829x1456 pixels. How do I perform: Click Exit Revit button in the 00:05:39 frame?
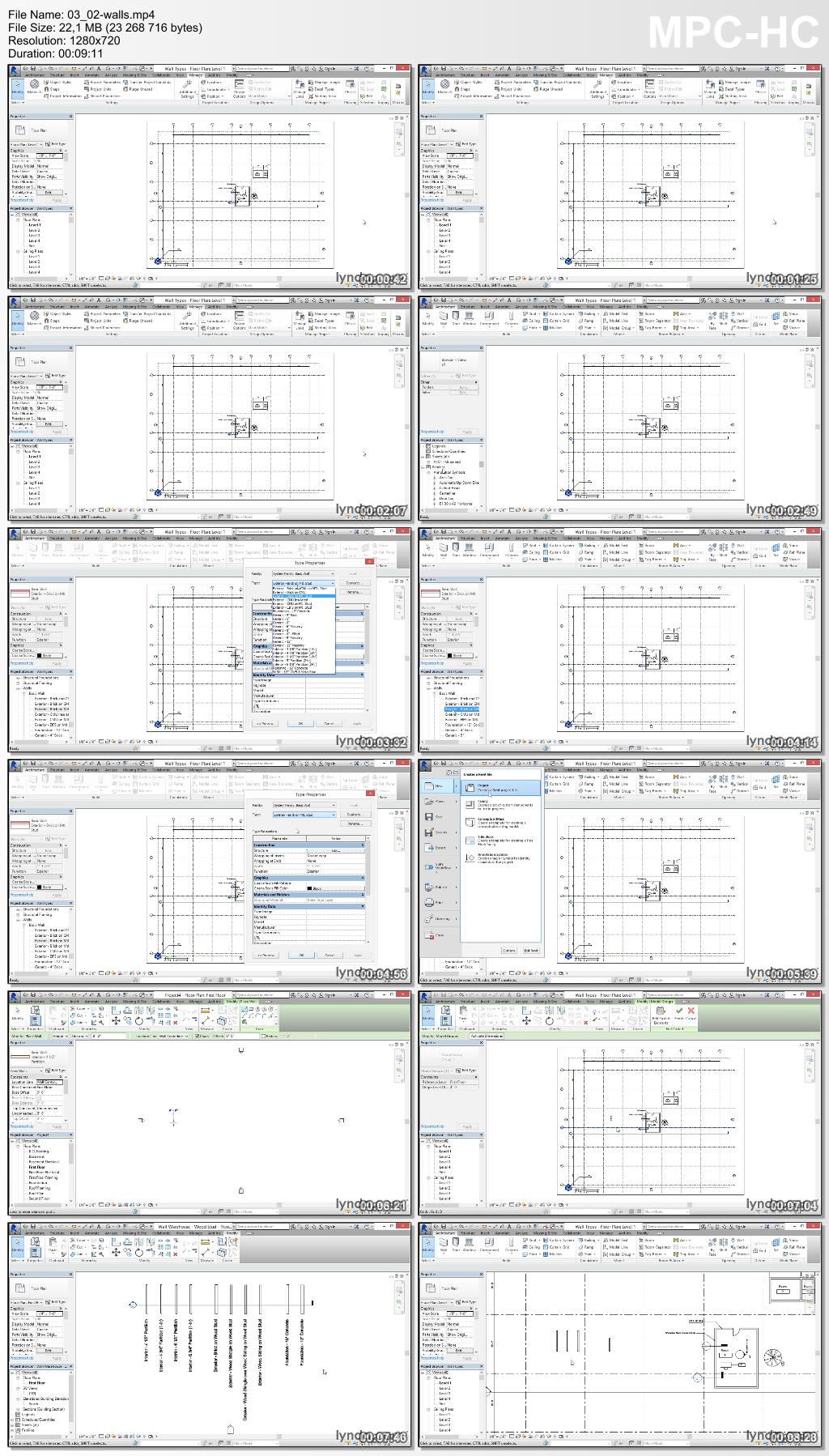point(531,950)
